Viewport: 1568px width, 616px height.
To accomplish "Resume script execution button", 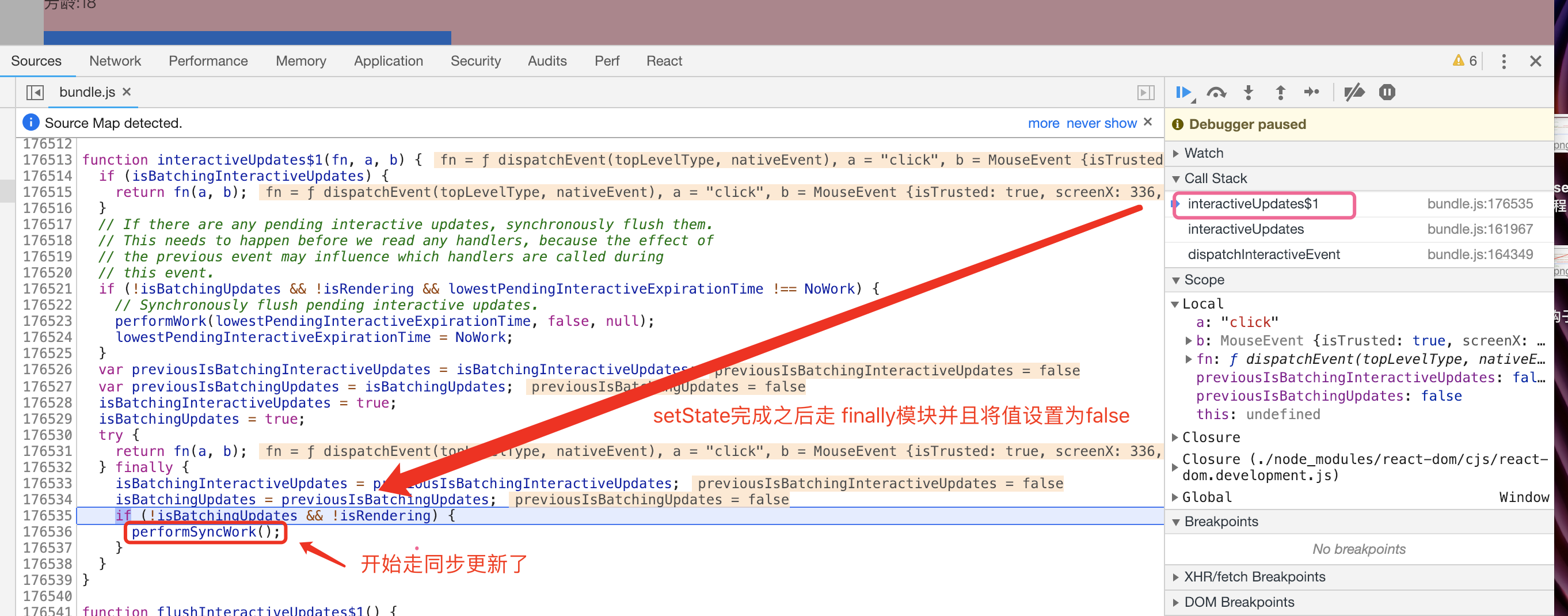I will tap(1184, 93).
